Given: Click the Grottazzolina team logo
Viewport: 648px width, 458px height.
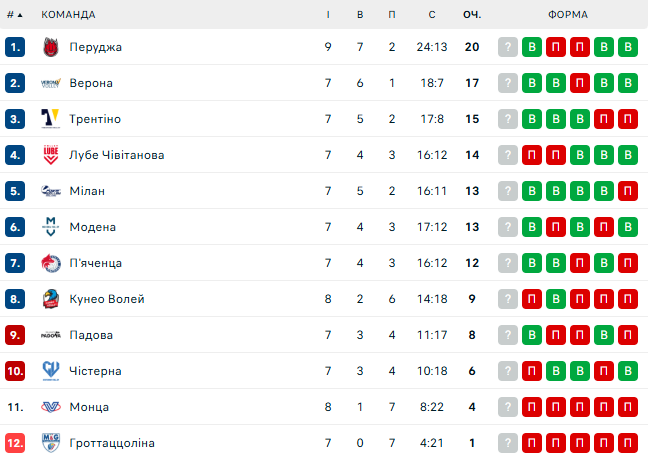Looking at the screenshot, I should pyautogui.click(x=51, y=443).
